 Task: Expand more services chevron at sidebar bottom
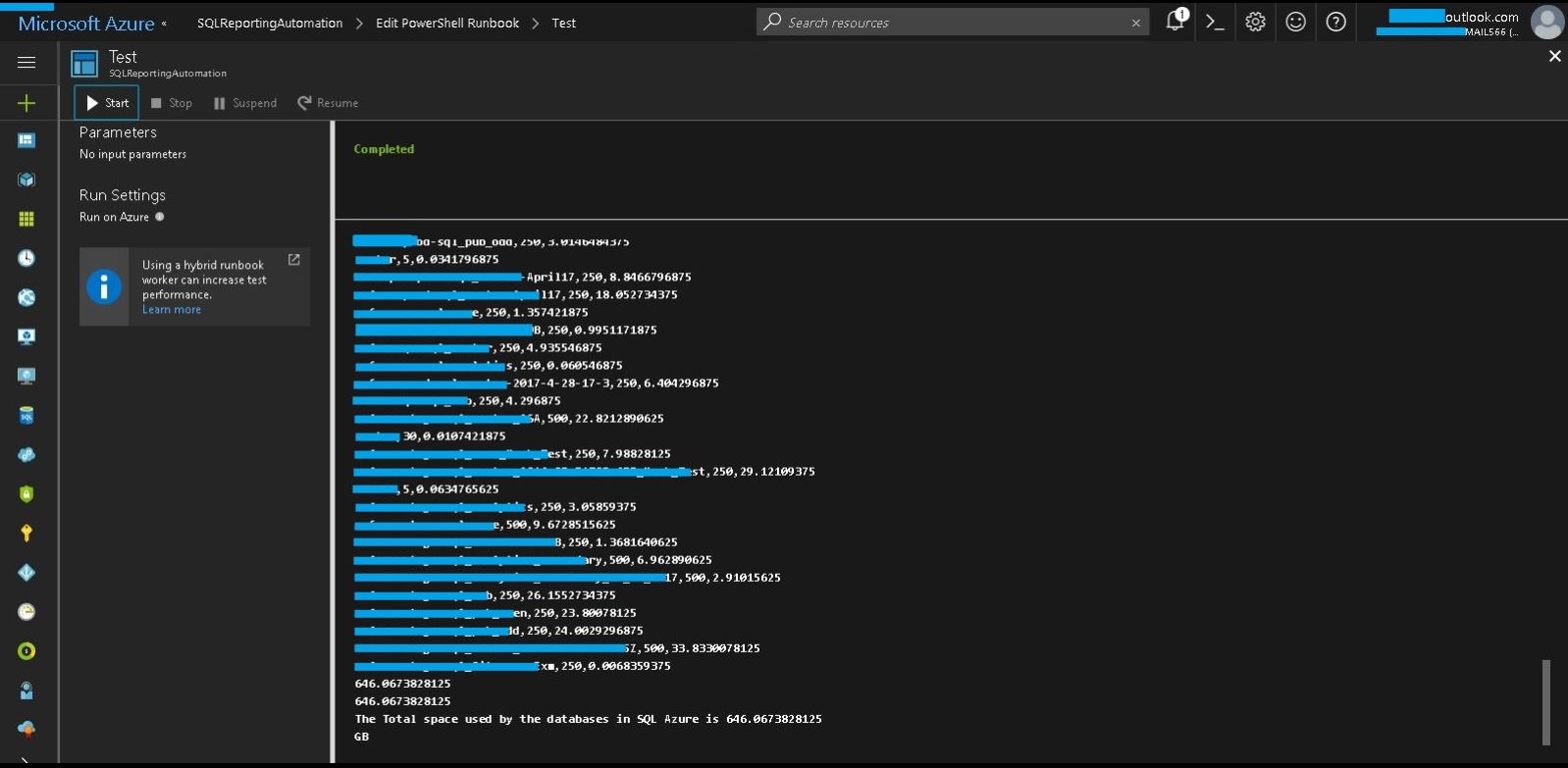click(26, 760)
